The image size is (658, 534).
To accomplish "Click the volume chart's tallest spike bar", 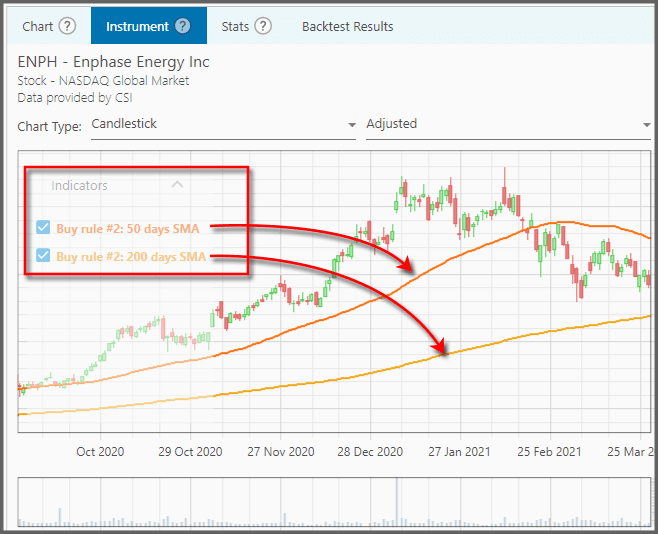I will pyautogui.click(x=397, y=503).
